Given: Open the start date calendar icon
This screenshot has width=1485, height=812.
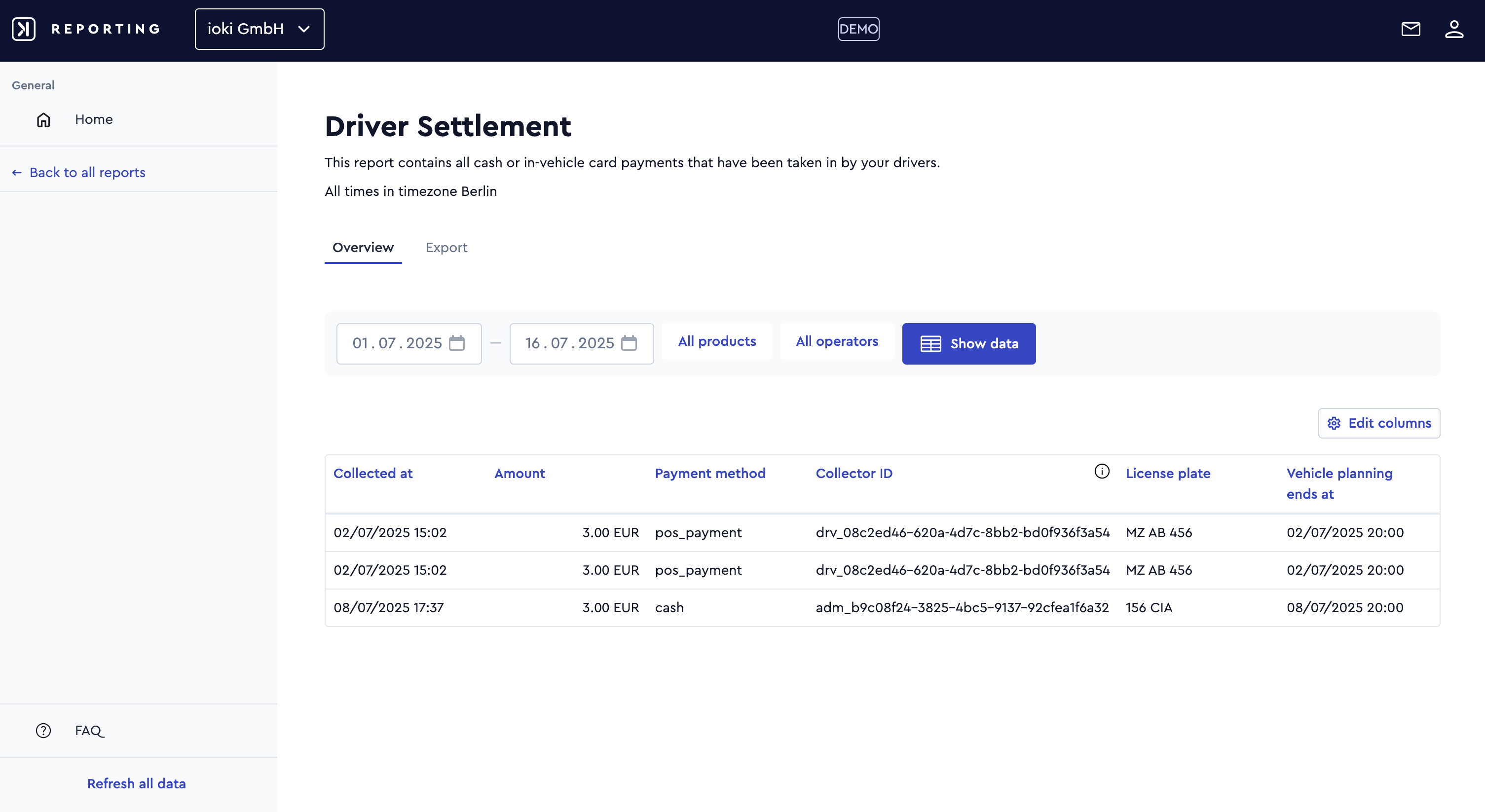Looking at the screenshot, I should pos(456,343).
